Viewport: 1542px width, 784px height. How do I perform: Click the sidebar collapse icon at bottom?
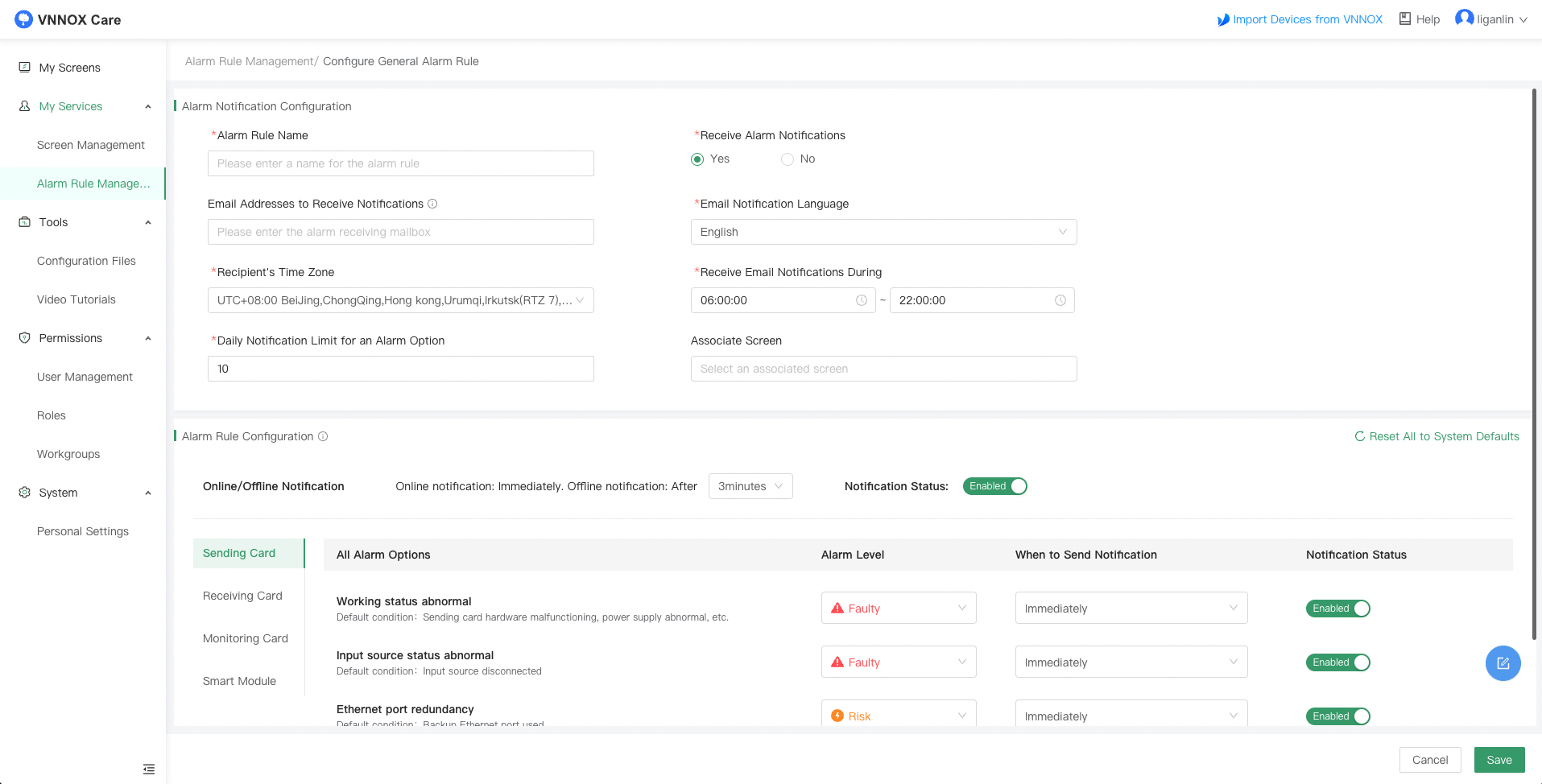tap(149, 770)
